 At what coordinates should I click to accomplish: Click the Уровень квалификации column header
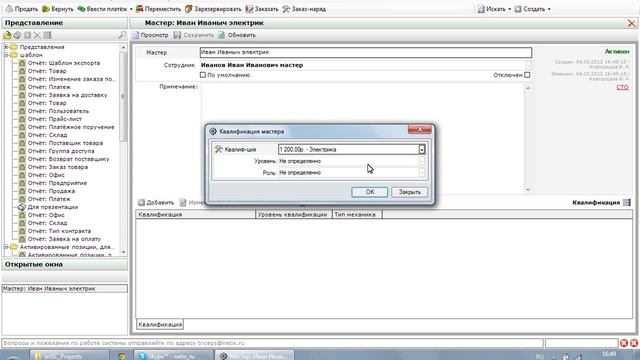[293, 214]
